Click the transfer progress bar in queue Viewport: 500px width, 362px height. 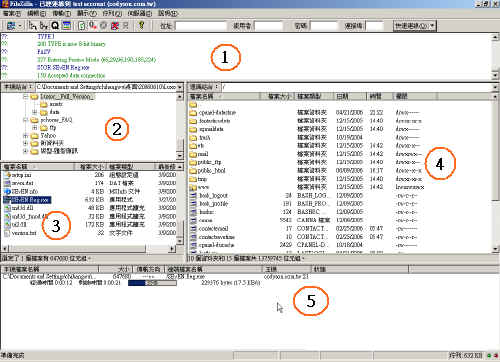(x=152, y=283)
